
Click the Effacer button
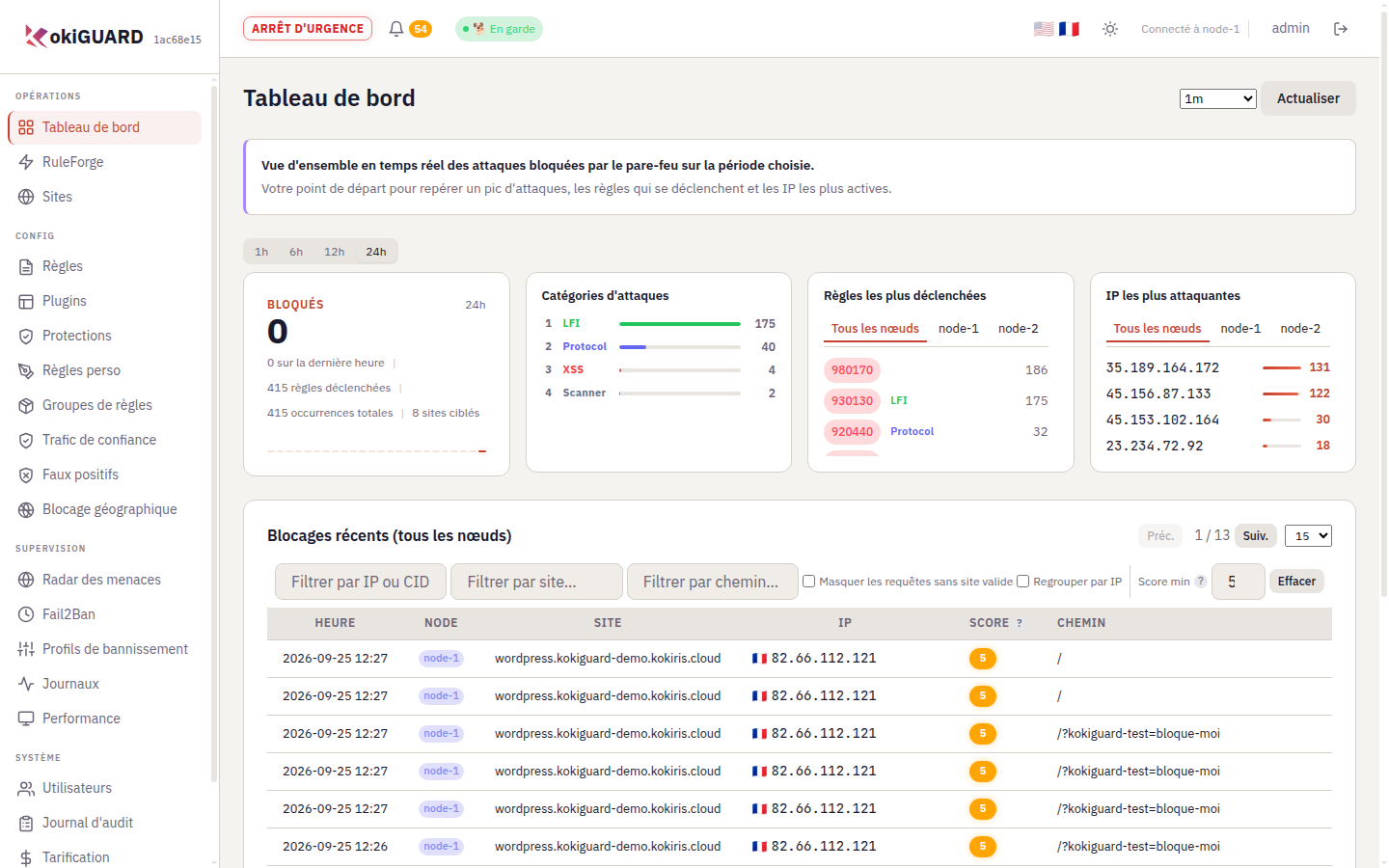tap(1296, 582)
